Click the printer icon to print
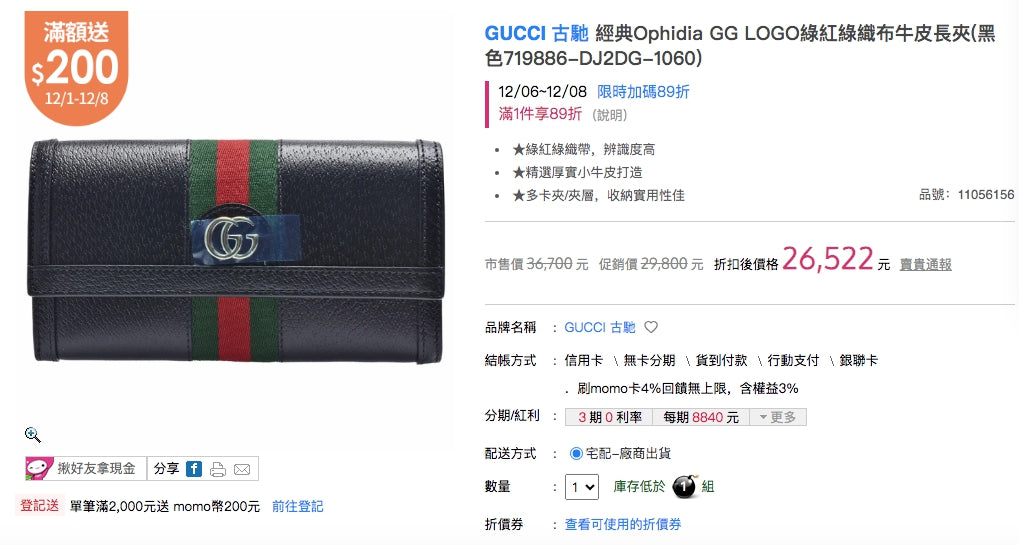1019x545 pixels. click(x=218, y=469)
